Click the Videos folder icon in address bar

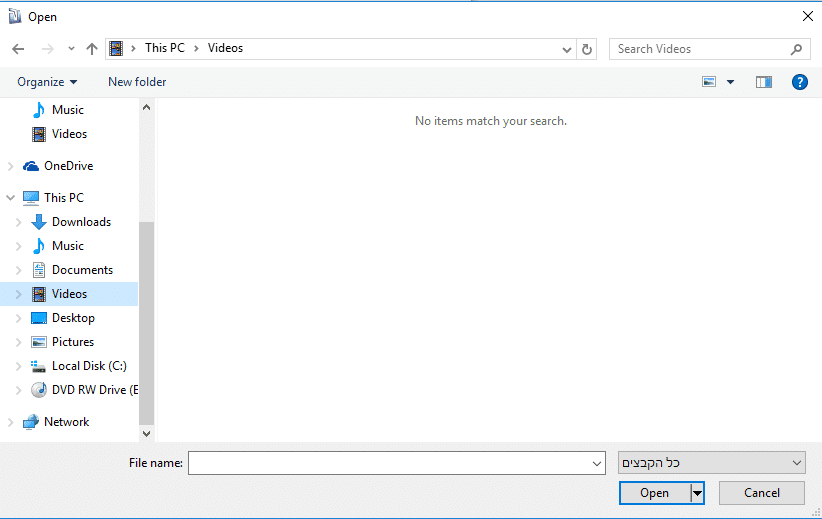116,48
